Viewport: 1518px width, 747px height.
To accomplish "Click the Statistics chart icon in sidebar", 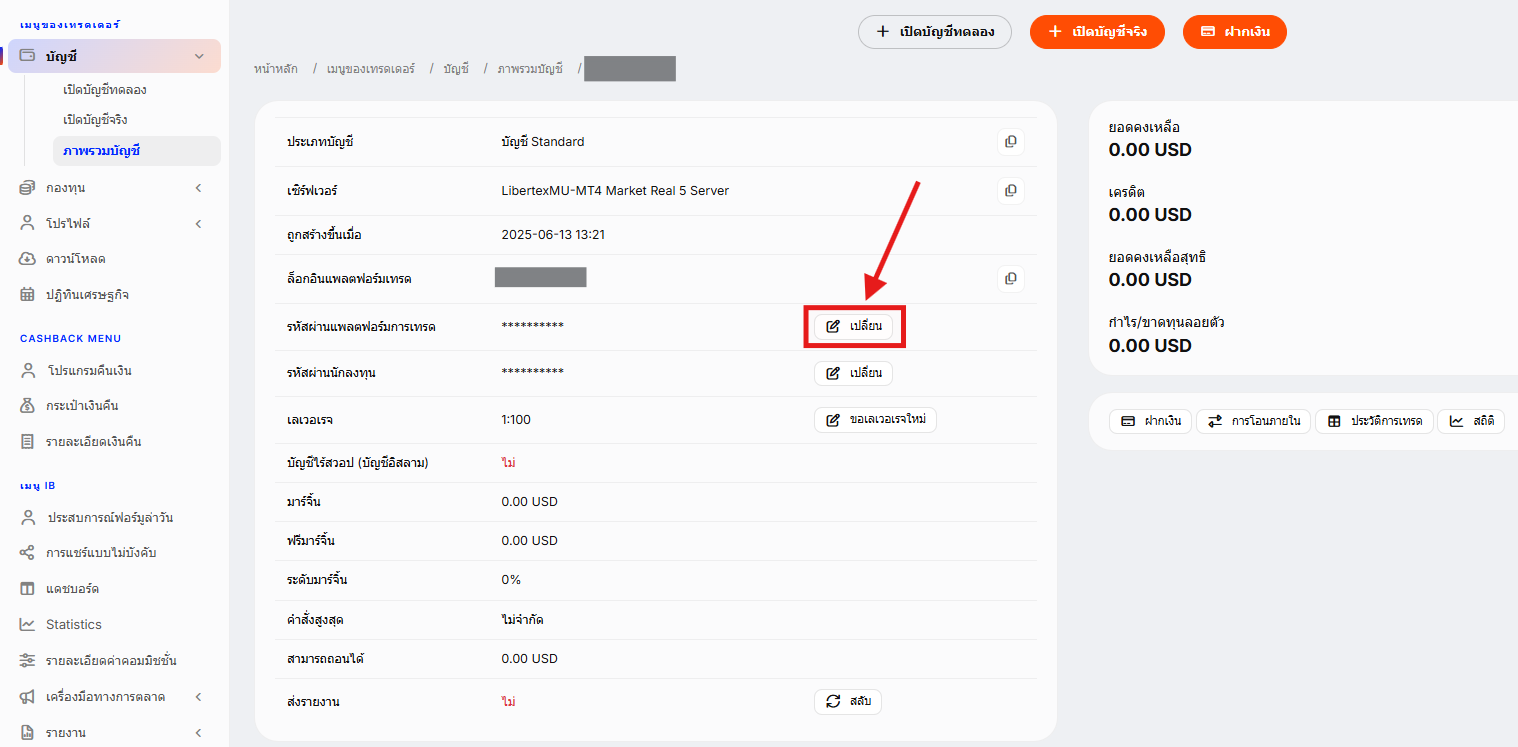I will pos(28,624).
